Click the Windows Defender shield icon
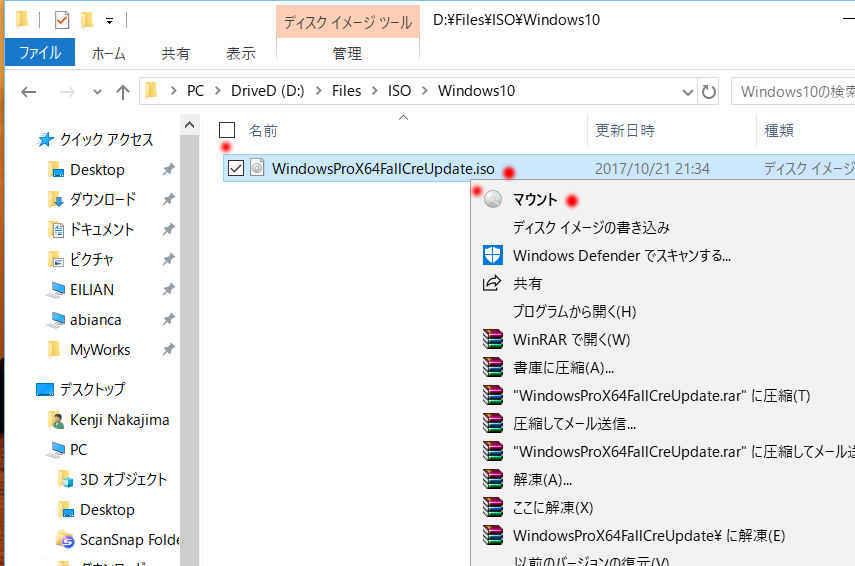 (x=492, y=255)
